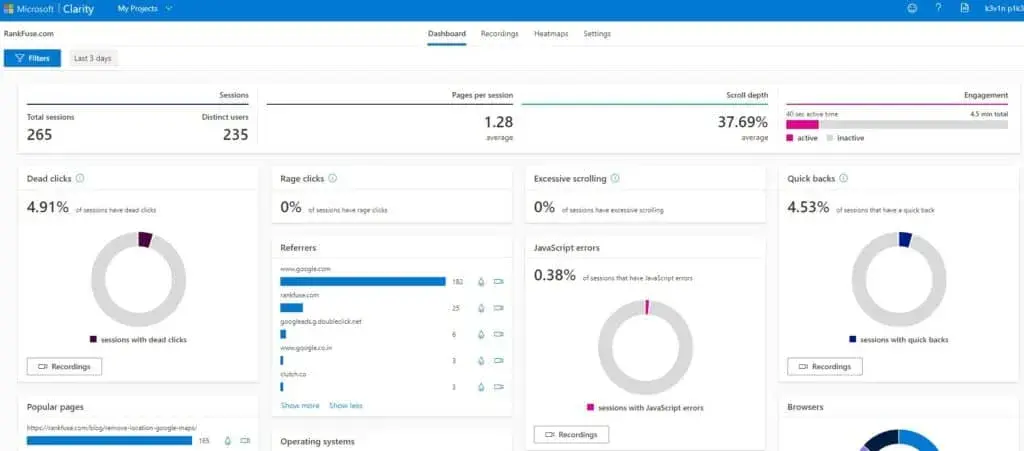Open heatmap for www.google.co.in referrer

(x=481, y=360)
